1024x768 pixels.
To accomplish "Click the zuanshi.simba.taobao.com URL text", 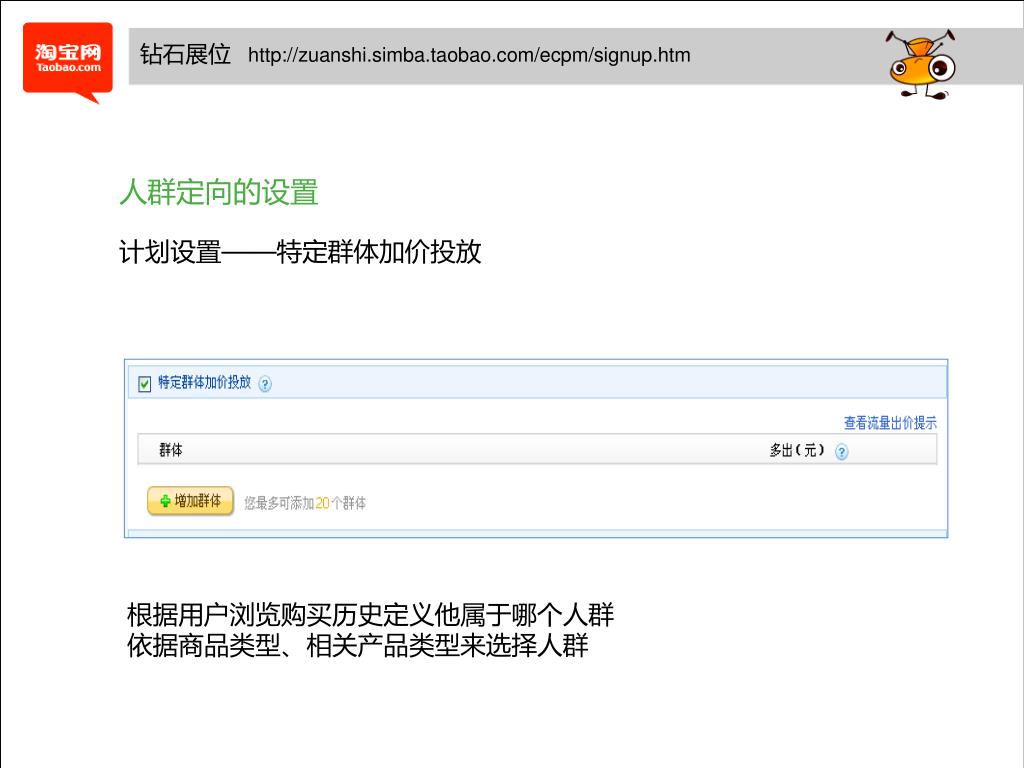I will [x=469, y=55].
